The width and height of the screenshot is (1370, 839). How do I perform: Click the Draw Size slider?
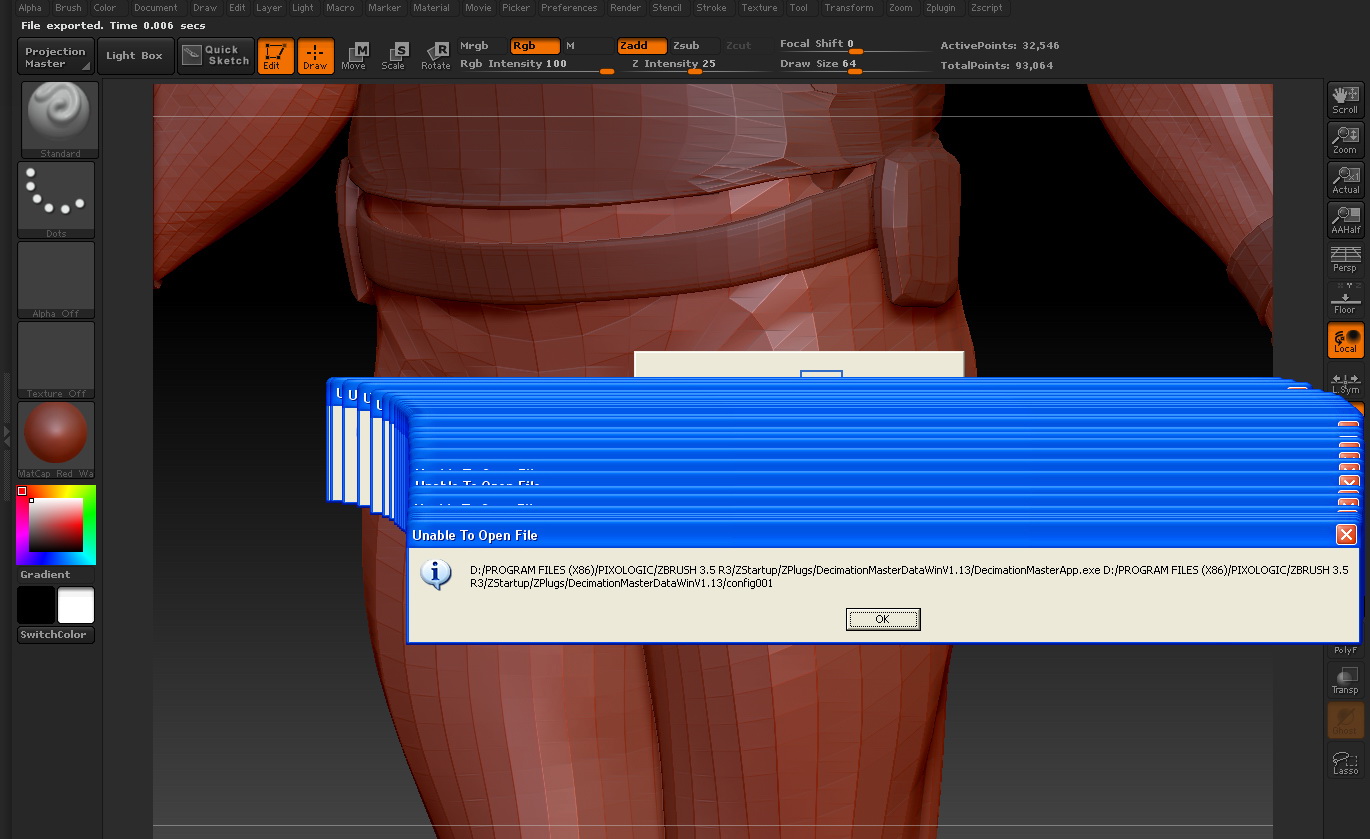[x=854, y=65]
